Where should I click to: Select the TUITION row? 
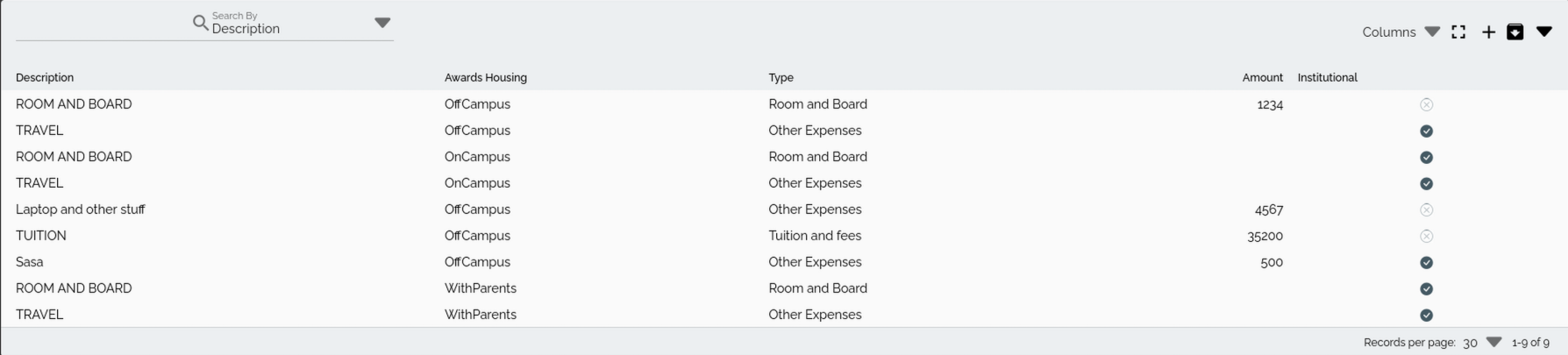(x=41, y=236)
